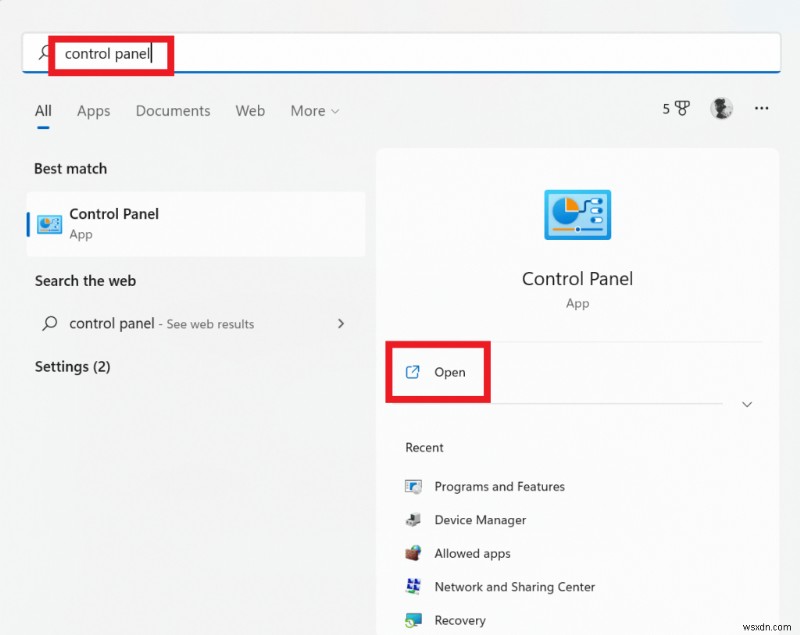Expand the More filter dropdown
Viewport: 800px width, 635px height.
314,111
